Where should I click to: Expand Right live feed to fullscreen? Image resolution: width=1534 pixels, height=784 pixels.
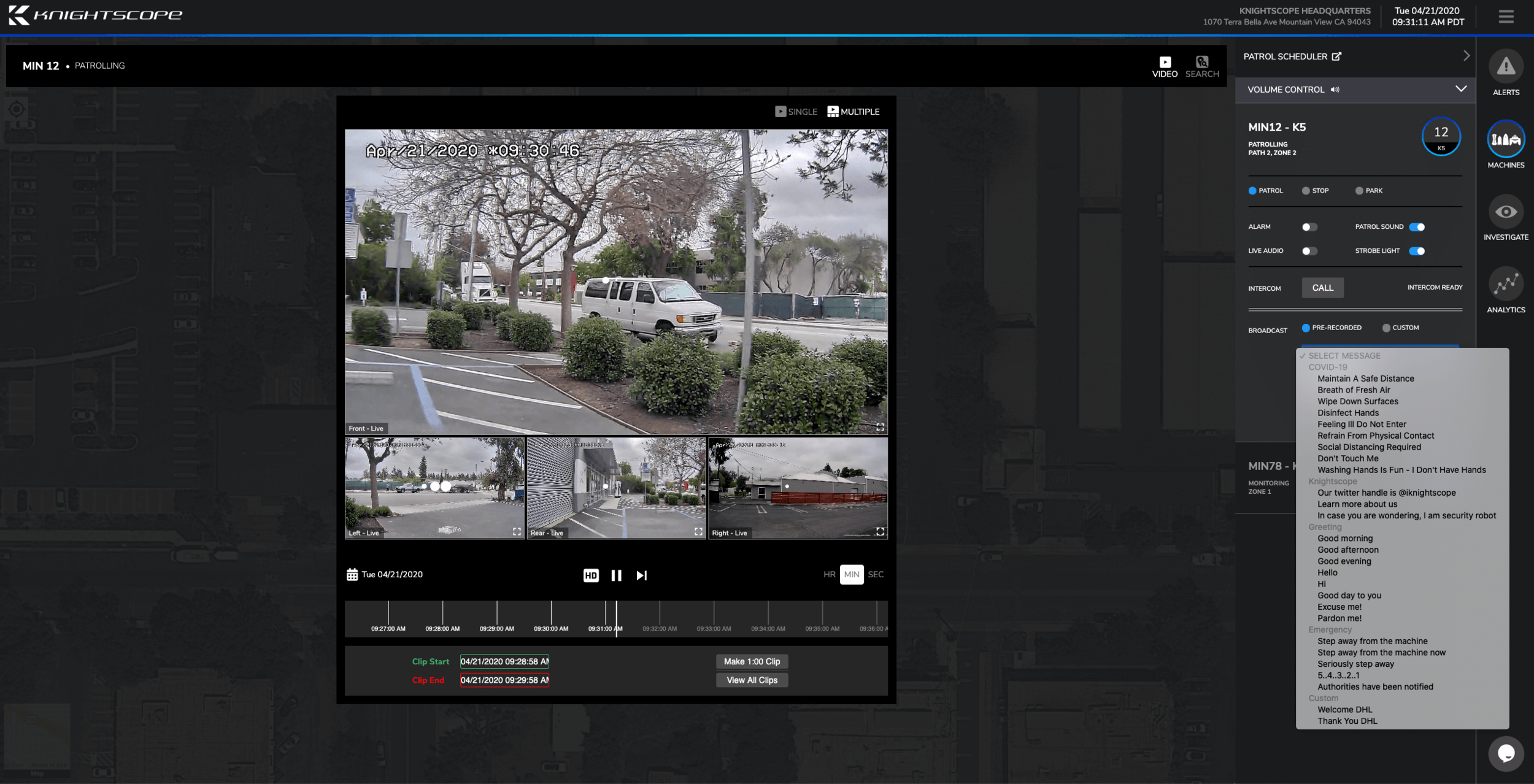point(880,532)
